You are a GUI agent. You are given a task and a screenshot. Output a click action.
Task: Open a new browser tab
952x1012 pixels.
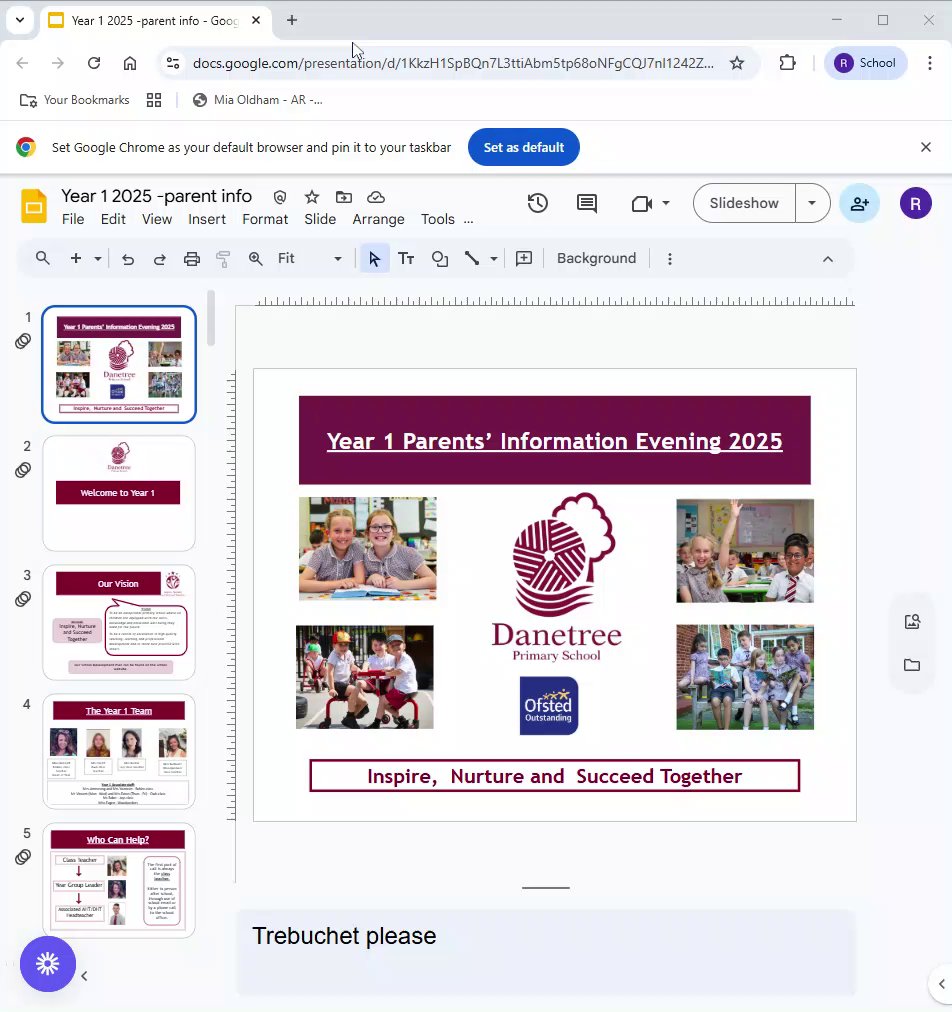tap(292, 21)
